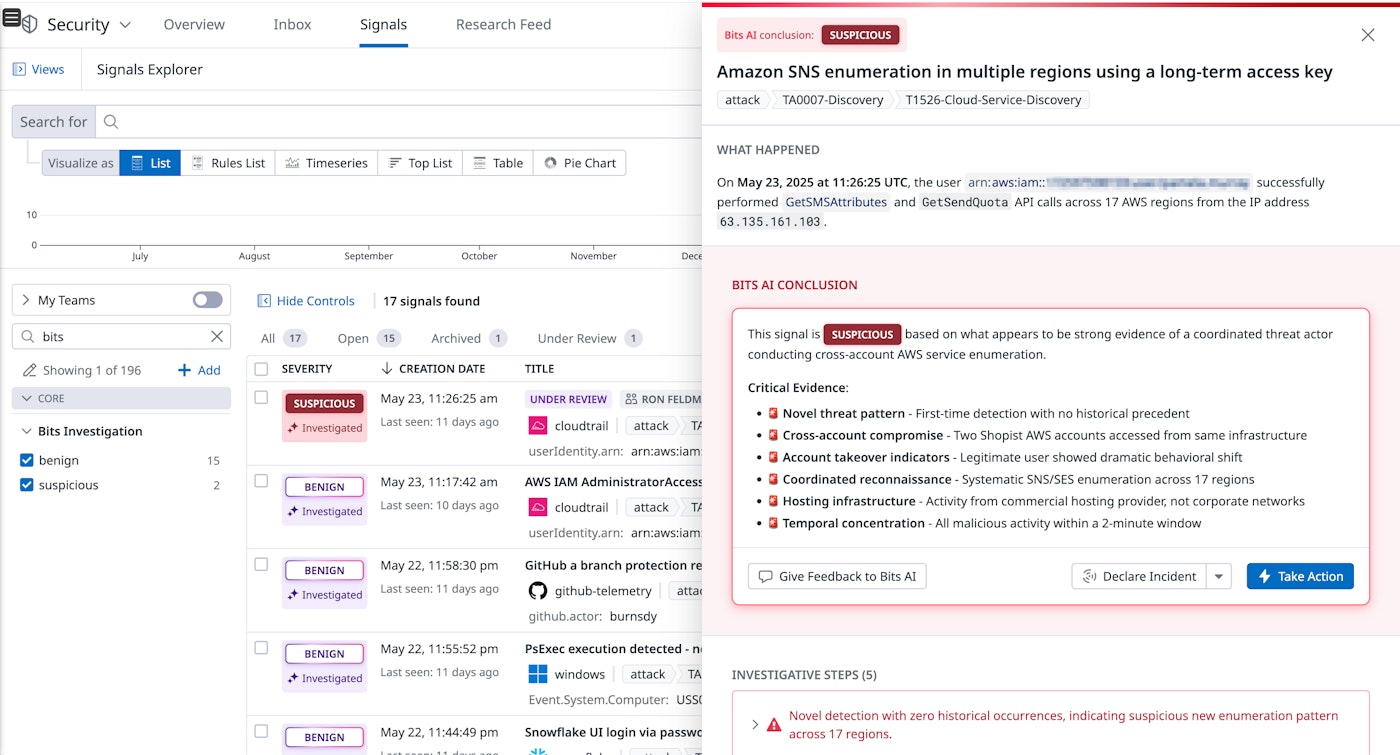Switch visualization to Top List
Image resolution: width=1400 pixels, height=755 pixels.
pyautogui.click(x=420, y=163)
